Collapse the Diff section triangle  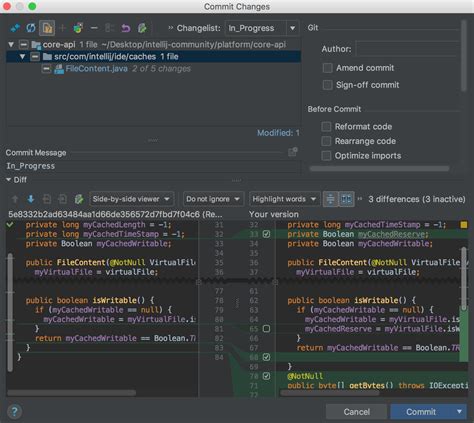(x=8, y=180)
